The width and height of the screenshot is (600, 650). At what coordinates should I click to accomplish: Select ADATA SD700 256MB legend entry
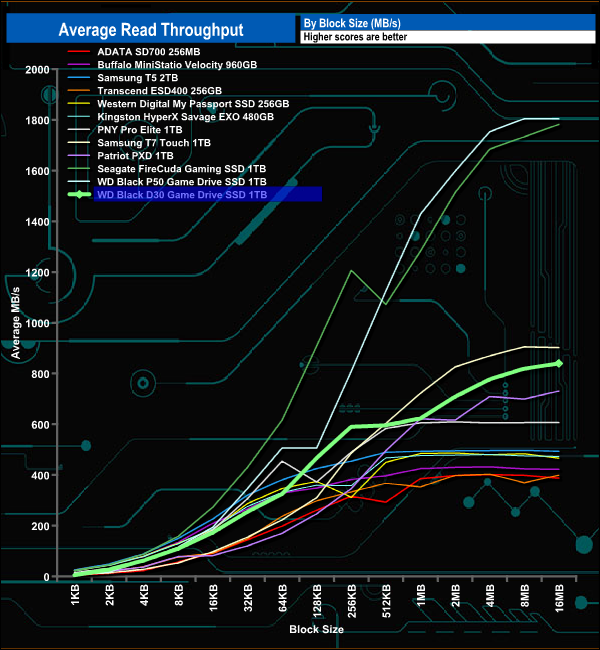tap(148, 52)
